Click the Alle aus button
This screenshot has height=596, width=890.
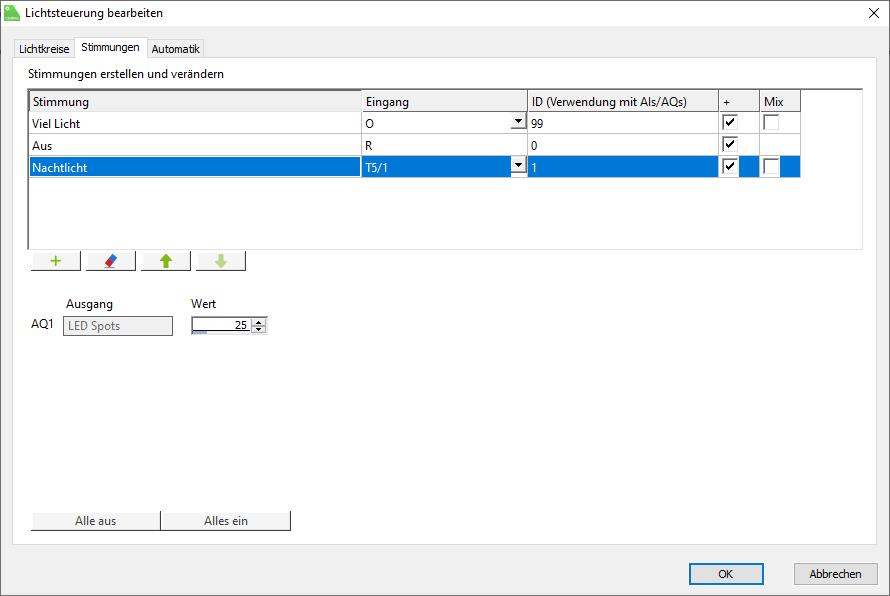[x=95, y=521]
